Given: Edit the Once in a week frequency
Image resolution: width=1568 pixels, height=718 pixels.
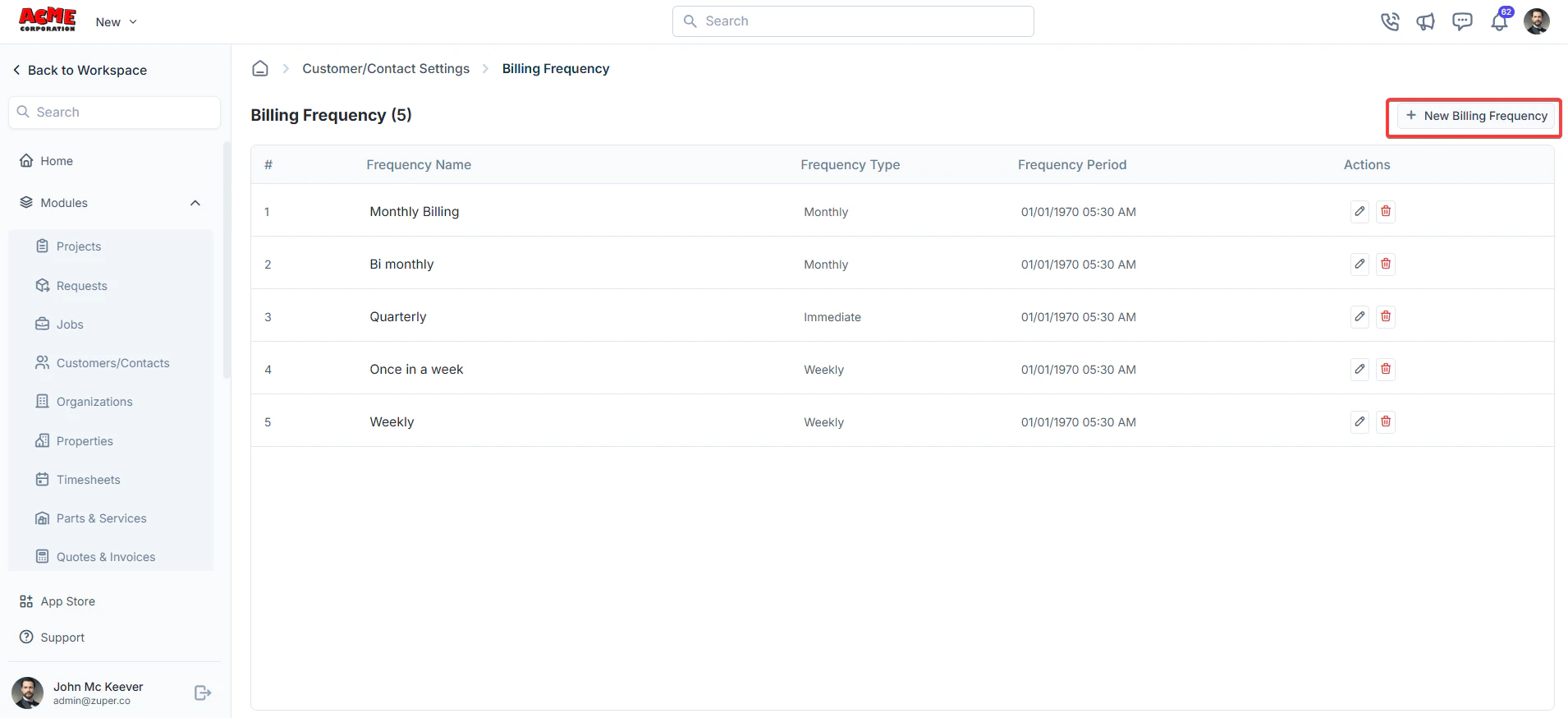Looking at the screenshot, I should click(1359, 369).
